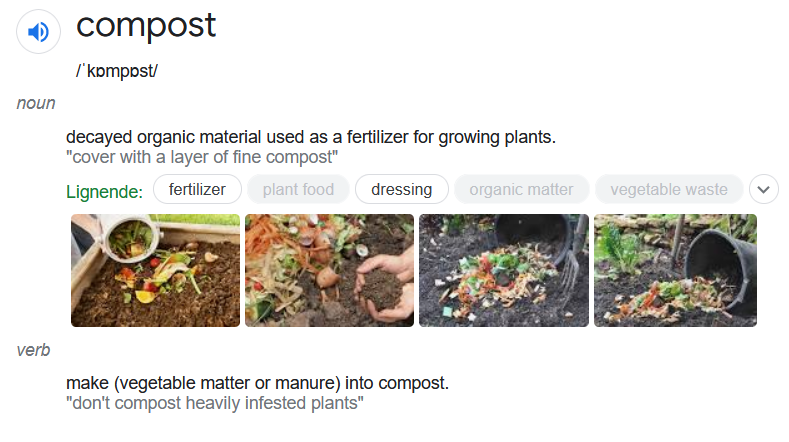Viewport: 789px width, 442px height.
Task: View the image of hands holding soil
Action: coord(329,270)
